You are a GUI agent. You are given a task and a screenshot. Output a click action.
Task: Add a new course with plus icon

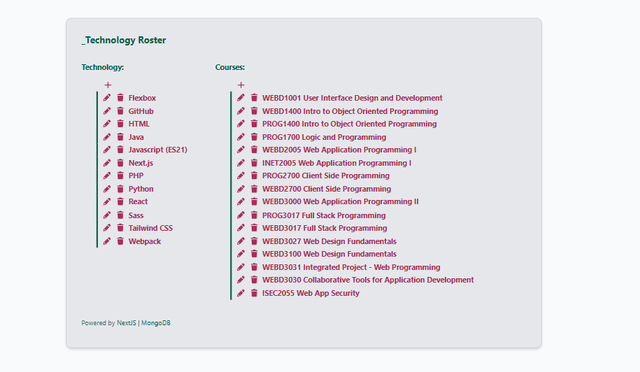241,85
